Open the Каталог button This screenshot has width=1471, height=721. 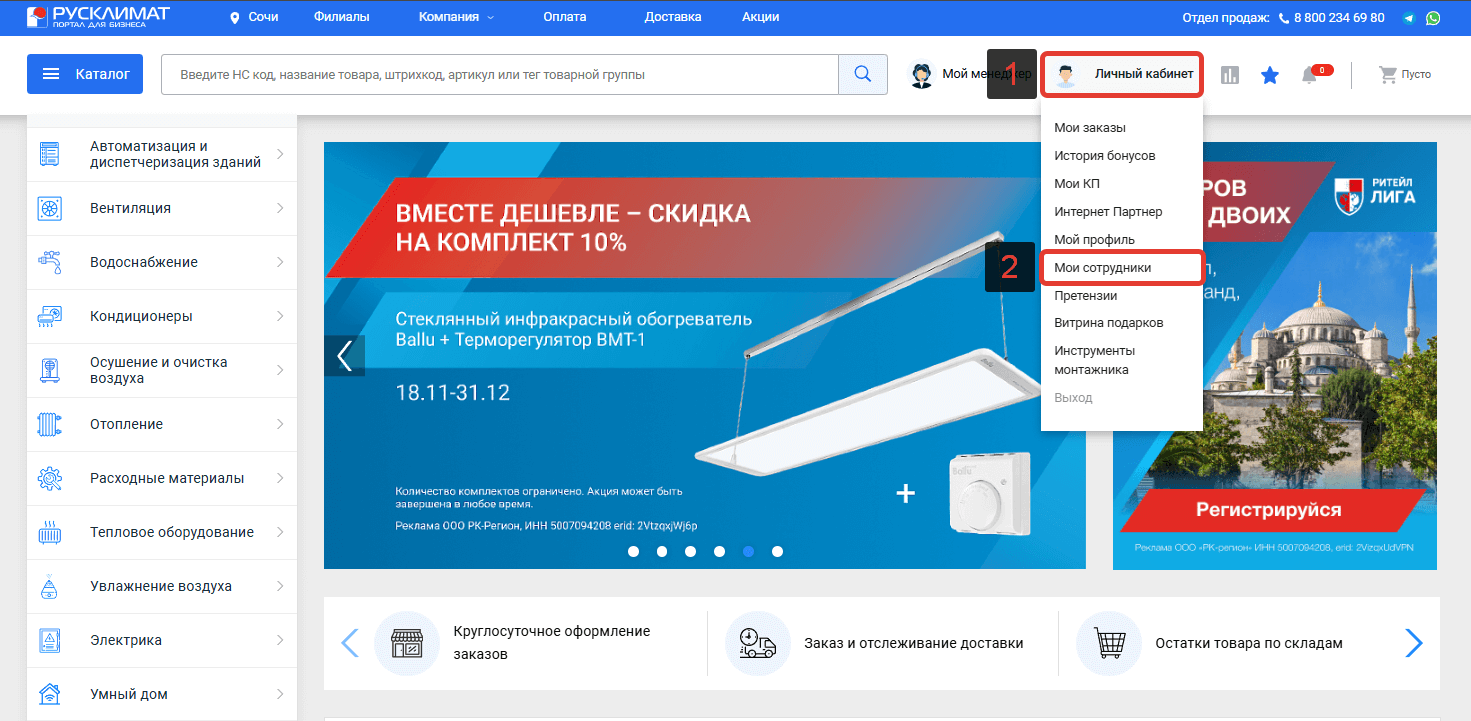click(x=85, y=74)
